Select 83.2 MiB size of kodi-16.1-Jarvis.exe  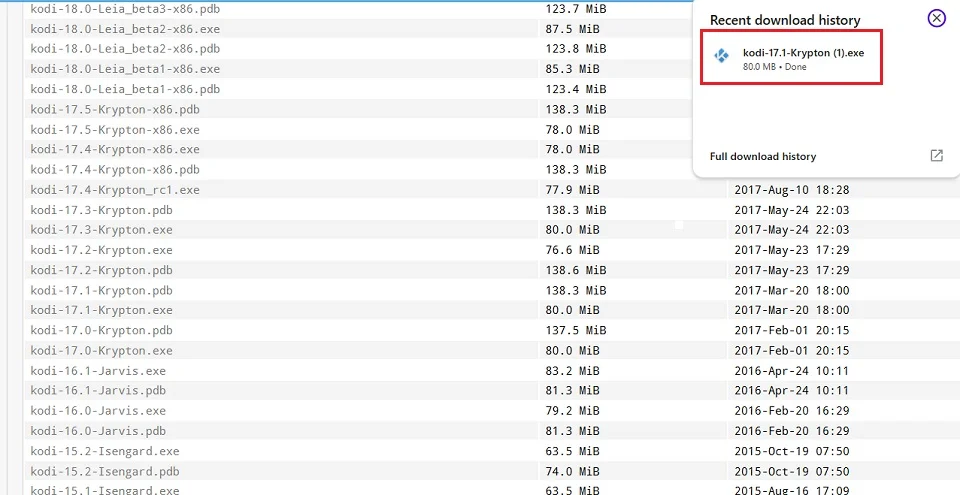pos(572,371)
